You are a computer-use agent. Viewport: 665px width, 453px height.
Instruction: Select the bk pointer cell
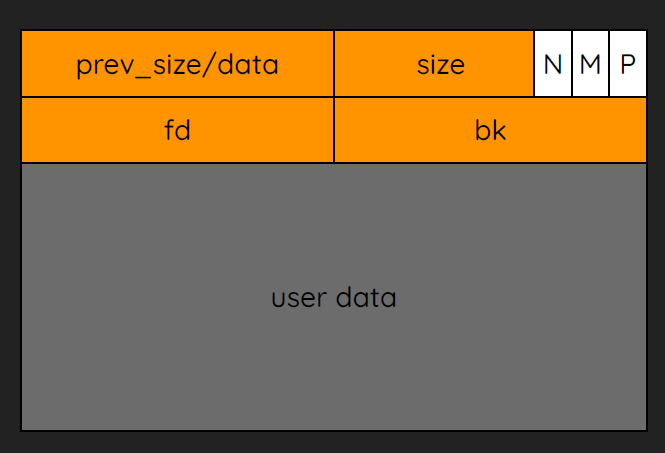[490, 130]
